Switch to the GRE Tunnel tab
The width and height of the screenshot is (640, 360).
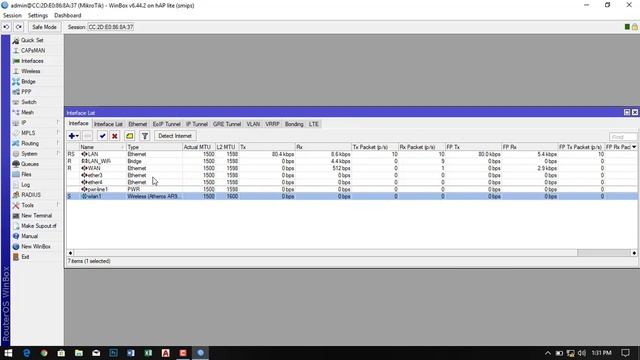[x=227, y=124]
